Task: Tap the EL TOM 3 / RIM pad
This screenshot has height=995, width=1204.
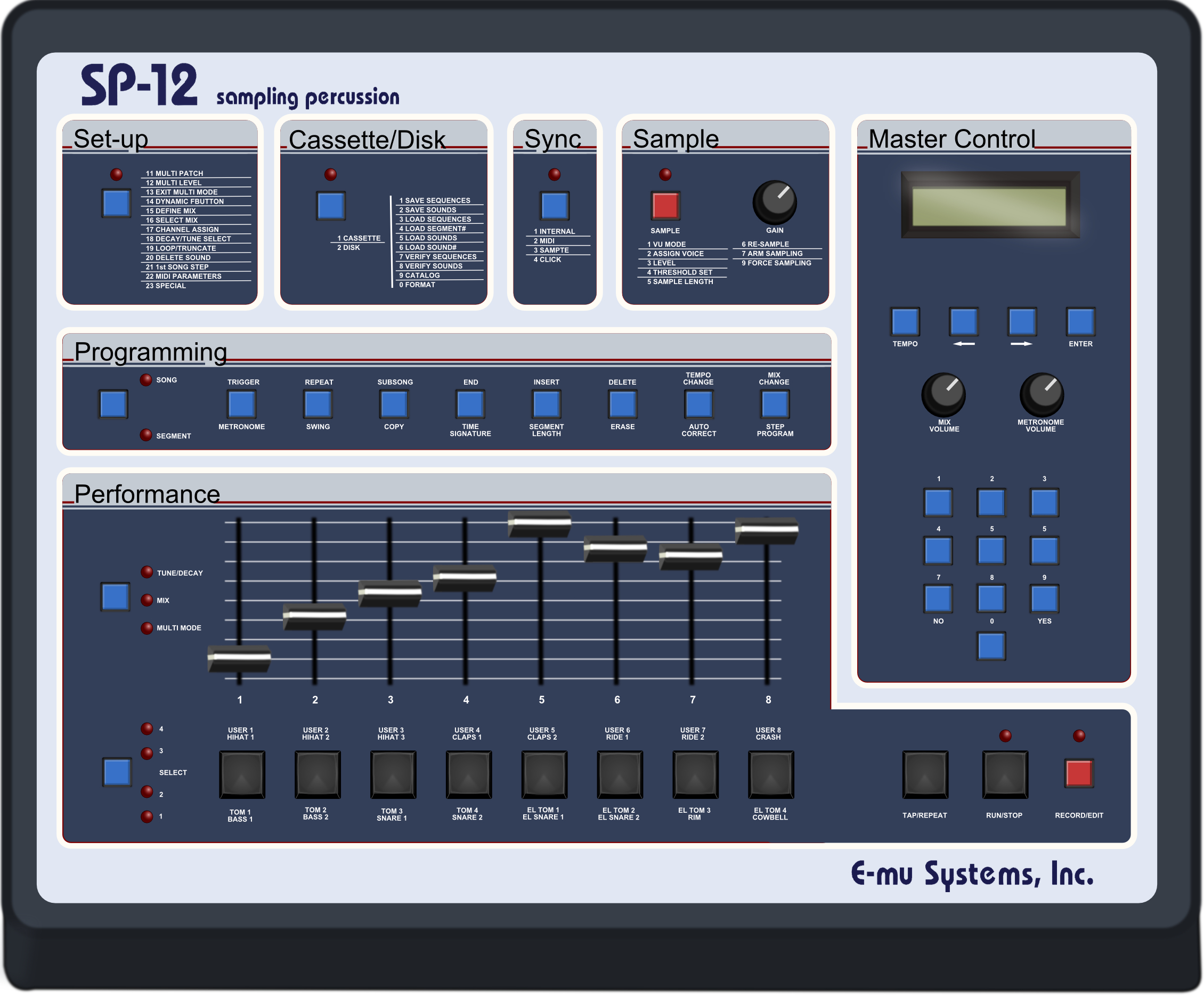Action: pos(695,775)
